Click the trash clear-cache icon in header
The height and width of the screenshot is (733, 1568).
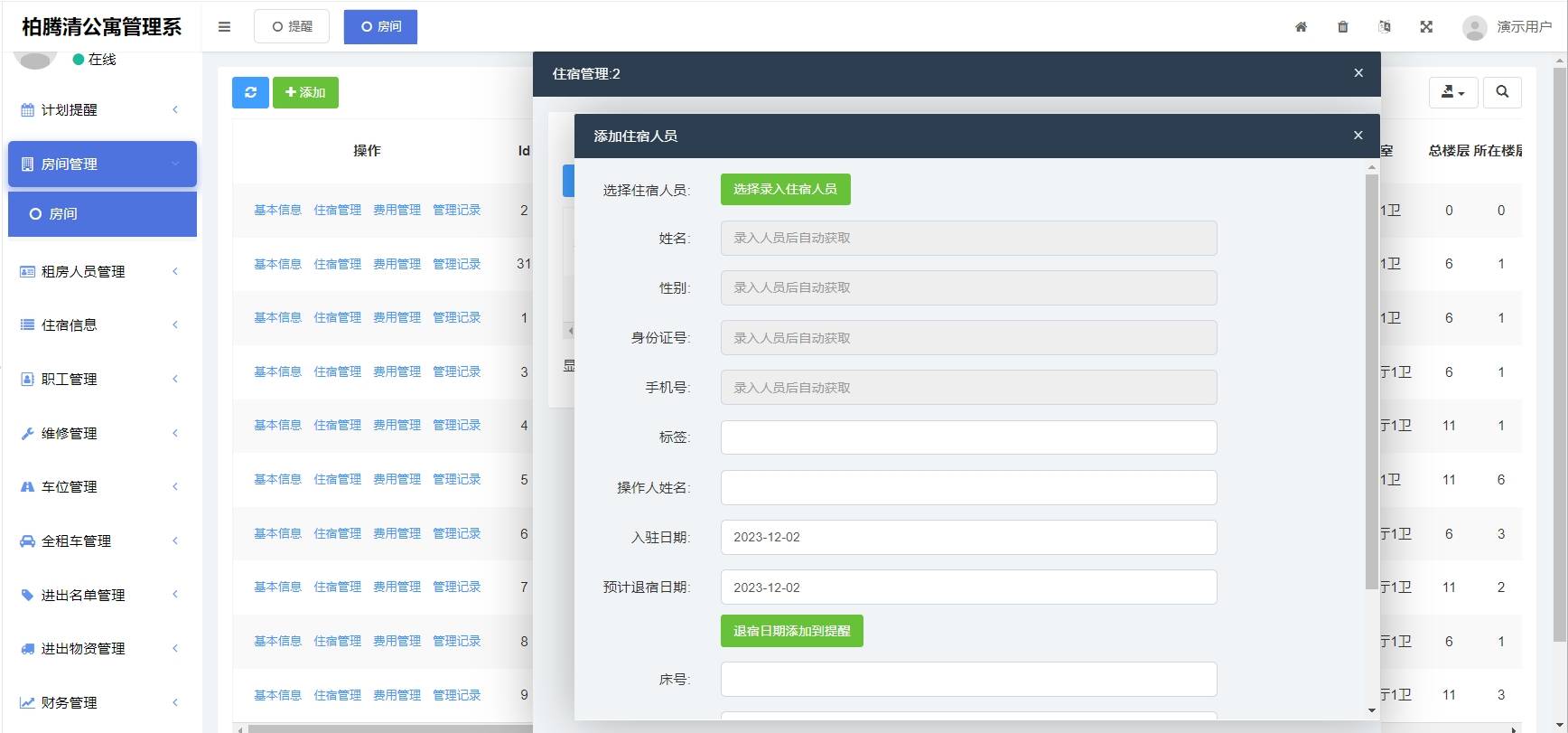tap(1342, 27)
